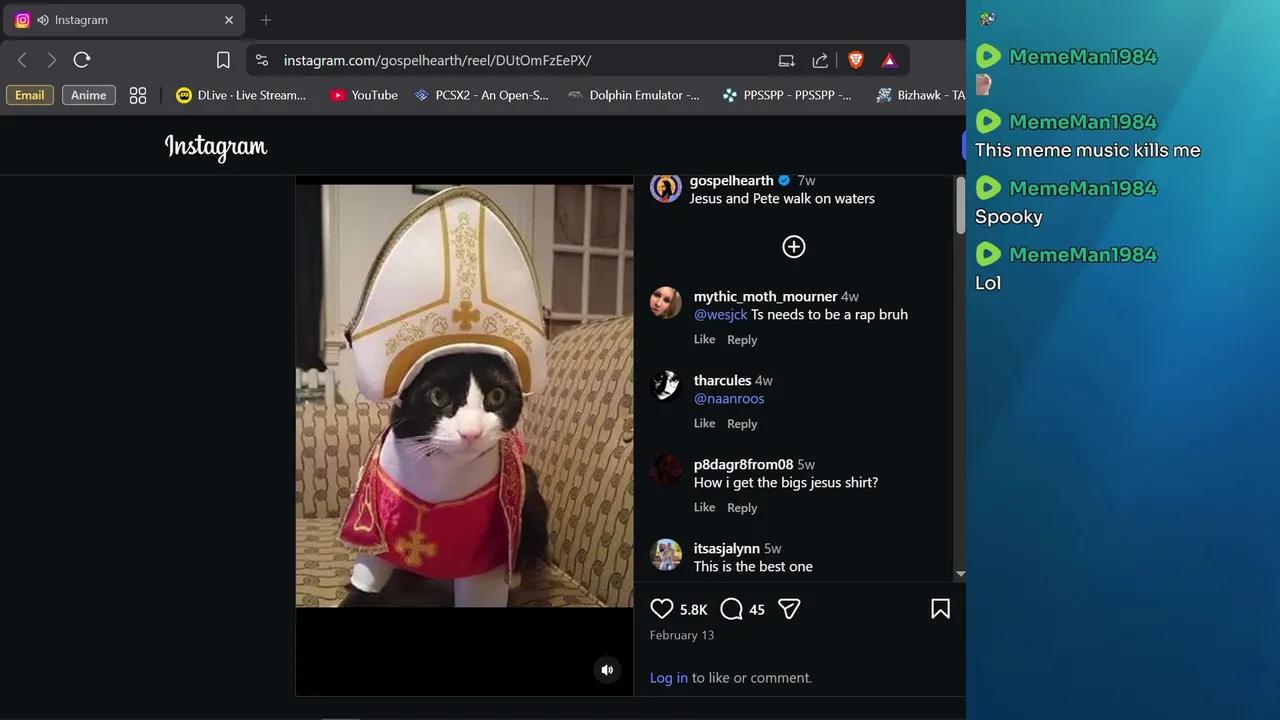Viewport: 1280px width, 720px height.
Task: Click the comments scrollbar thumb
Action: pyautogui.click(x=960, y=206)
